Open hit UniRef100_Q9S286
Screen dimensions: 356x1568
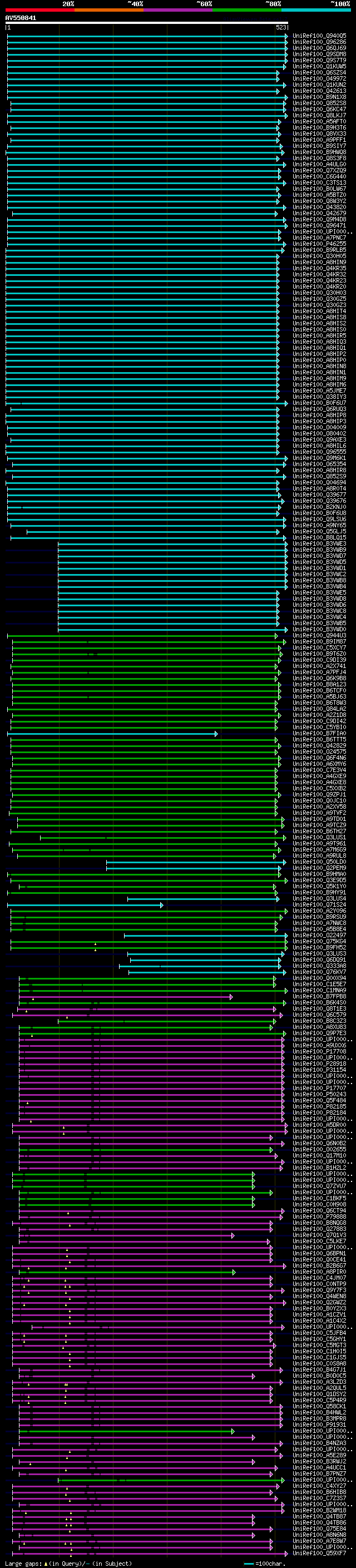pos(319,42)
